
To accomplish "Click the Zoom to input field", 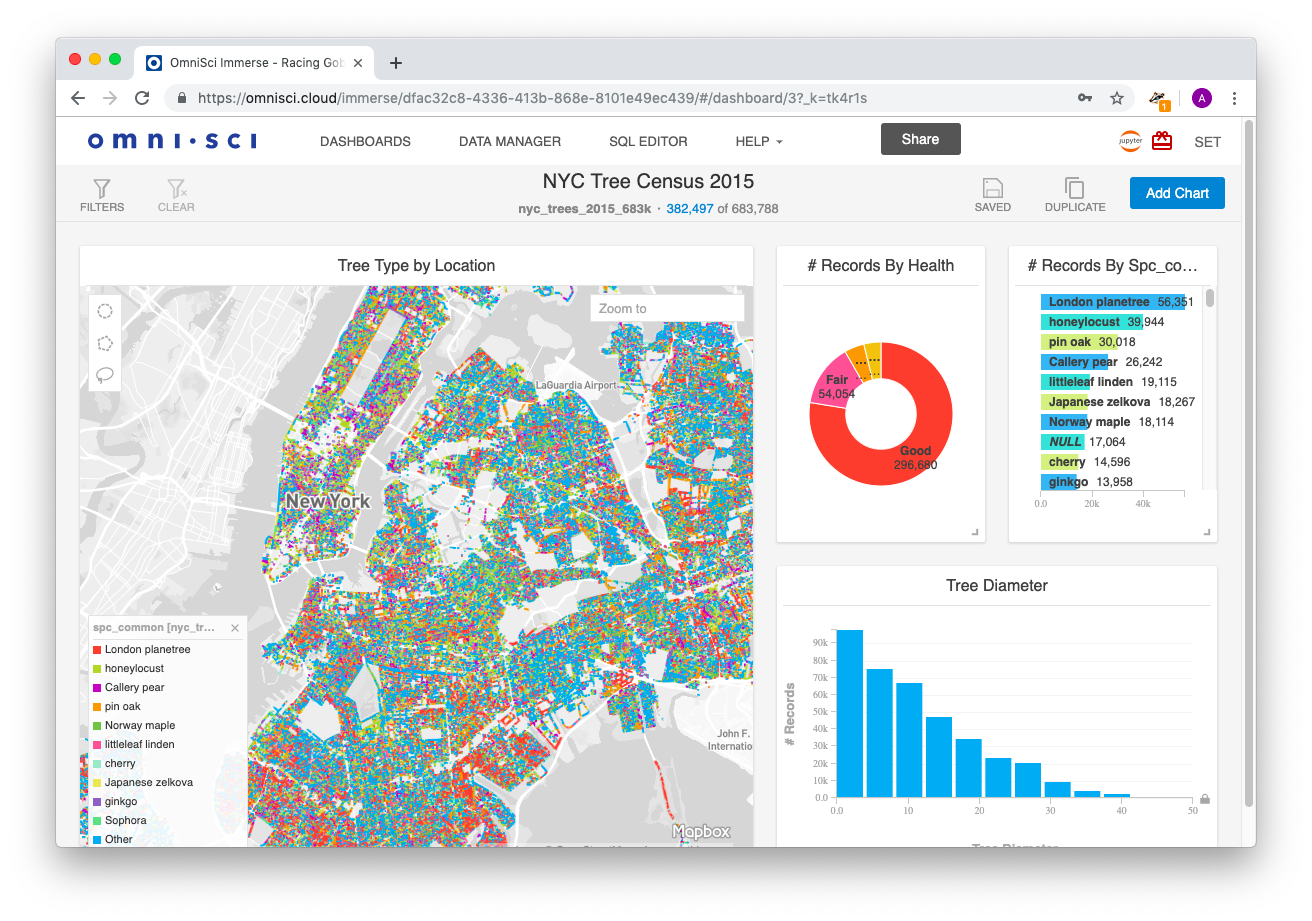I will click(x=667, y=308).
